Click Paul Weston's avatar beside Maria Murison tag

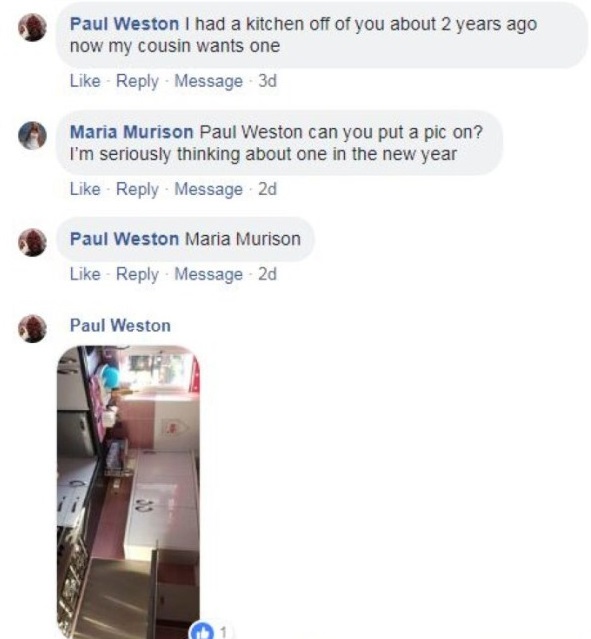(x=33, y=242)
